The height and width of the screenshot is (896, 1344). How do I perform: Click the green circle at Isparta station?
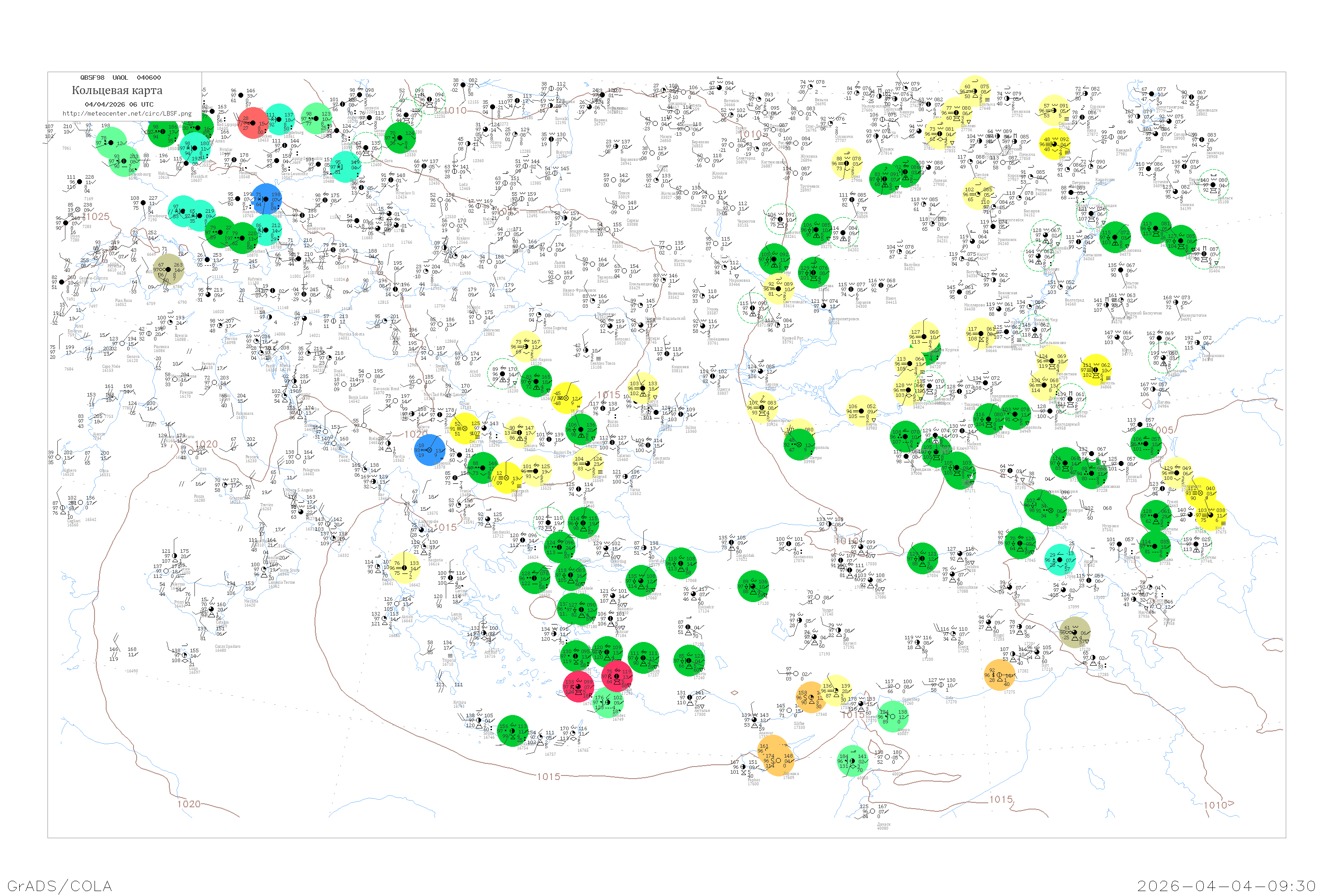pos(689,660)
